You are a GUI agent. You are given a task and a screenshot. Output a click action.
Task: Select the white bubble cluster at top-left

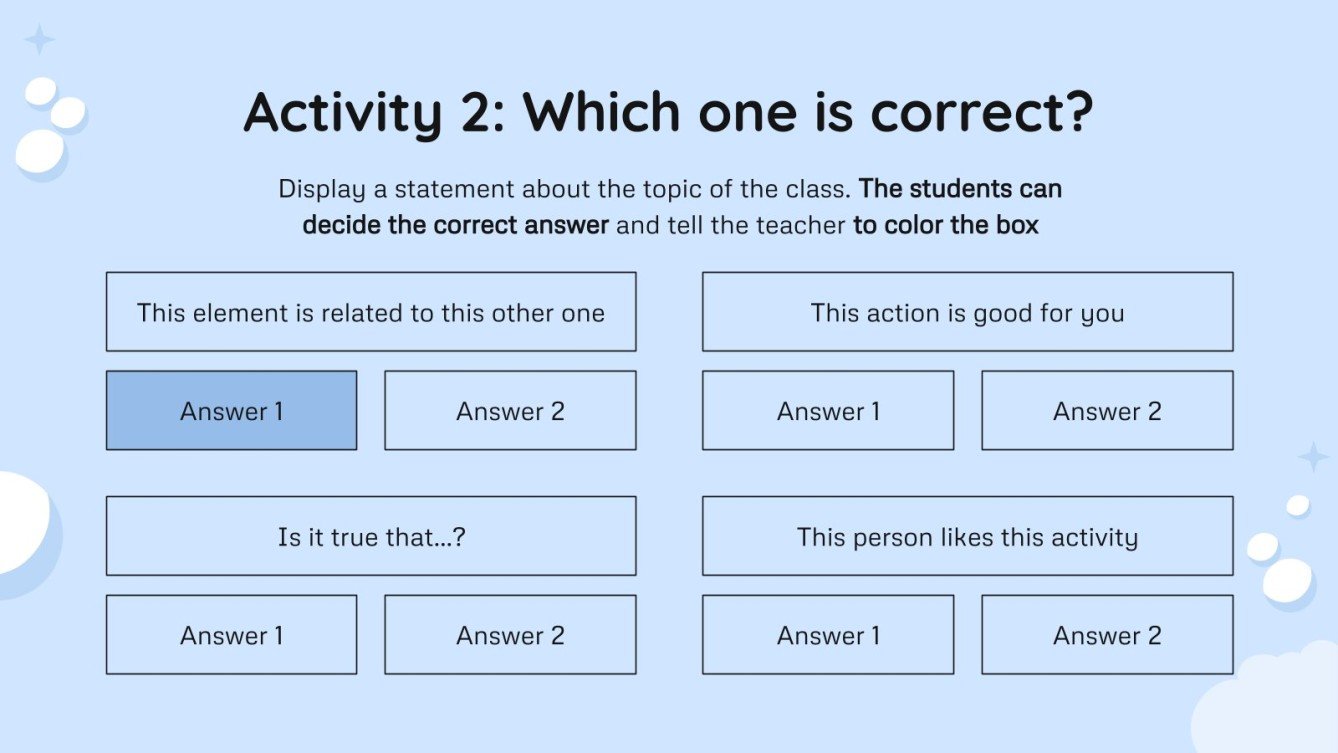48,125
